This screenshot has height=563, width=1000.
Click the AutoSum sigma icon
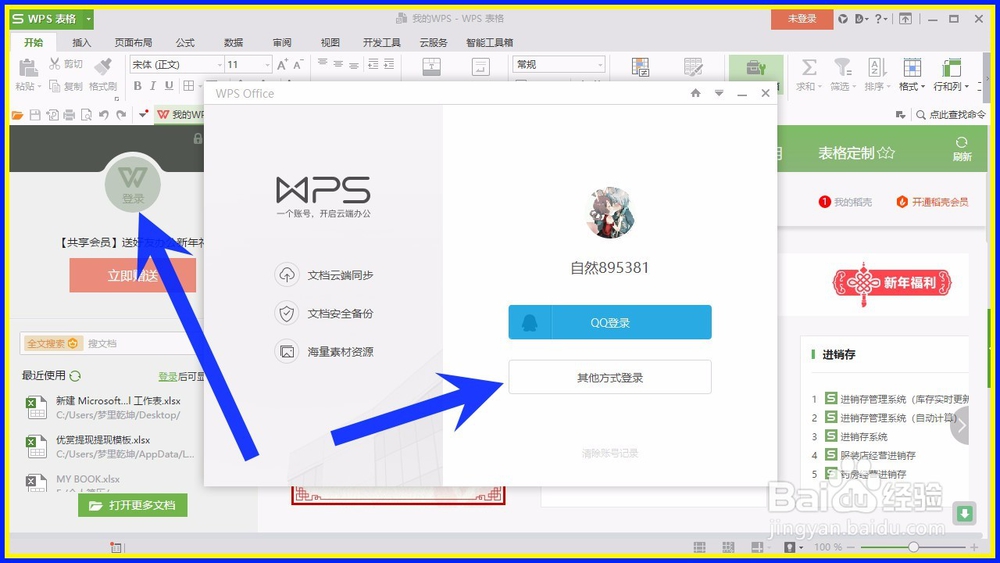(809, 67)
